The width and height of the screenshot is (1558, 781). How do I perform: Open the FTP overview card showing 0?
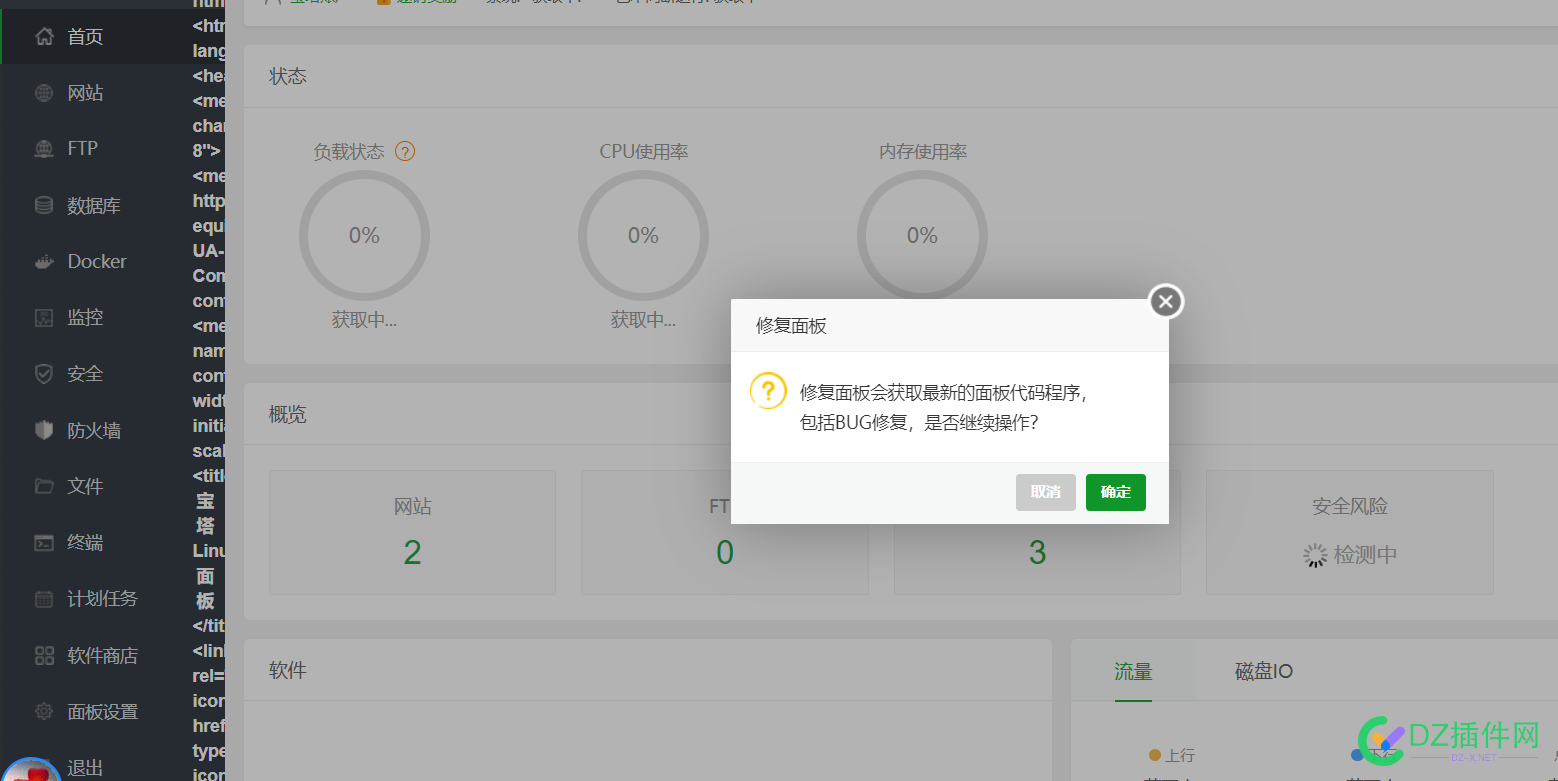coord(725,532)
